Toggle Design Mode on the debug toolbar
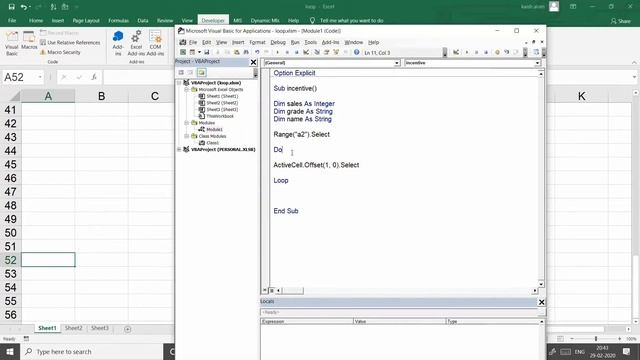 [456, 52]
